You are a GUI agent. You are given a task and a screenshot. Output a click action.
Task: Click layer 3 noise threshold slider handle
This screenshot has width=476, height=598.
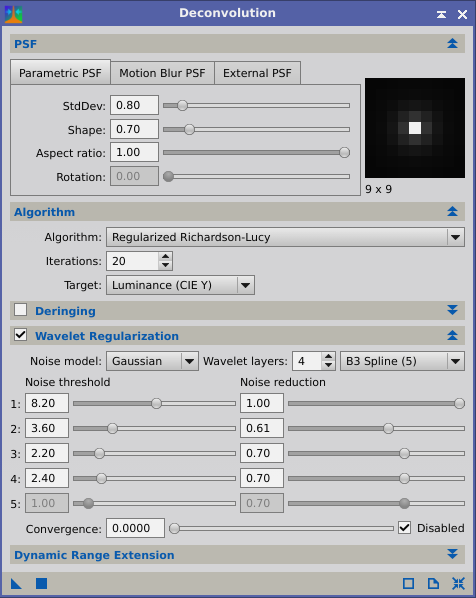(x=99, y=453)
